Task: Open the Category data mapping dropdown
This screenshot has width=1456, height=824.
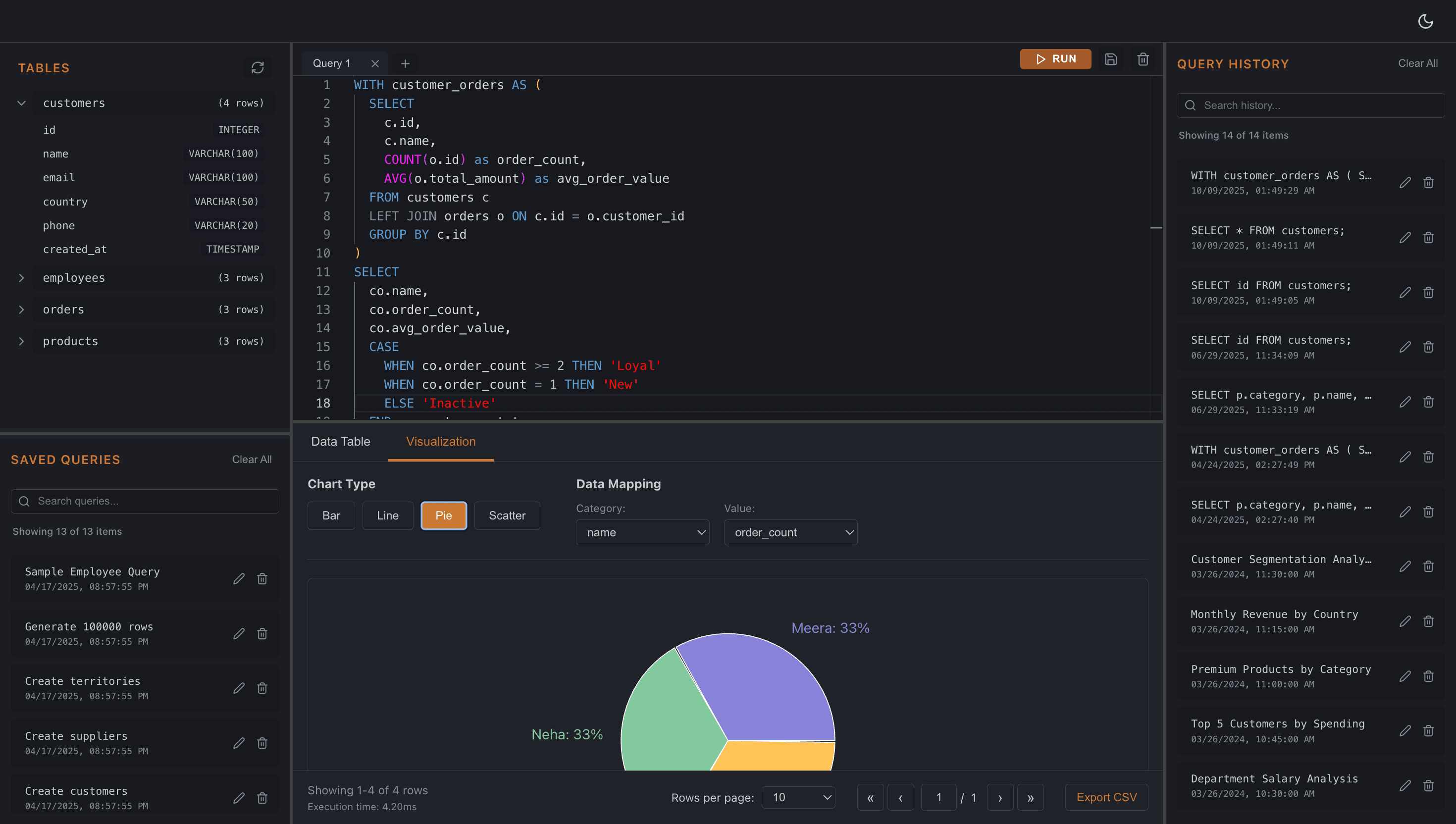Action: coord(642,532)
